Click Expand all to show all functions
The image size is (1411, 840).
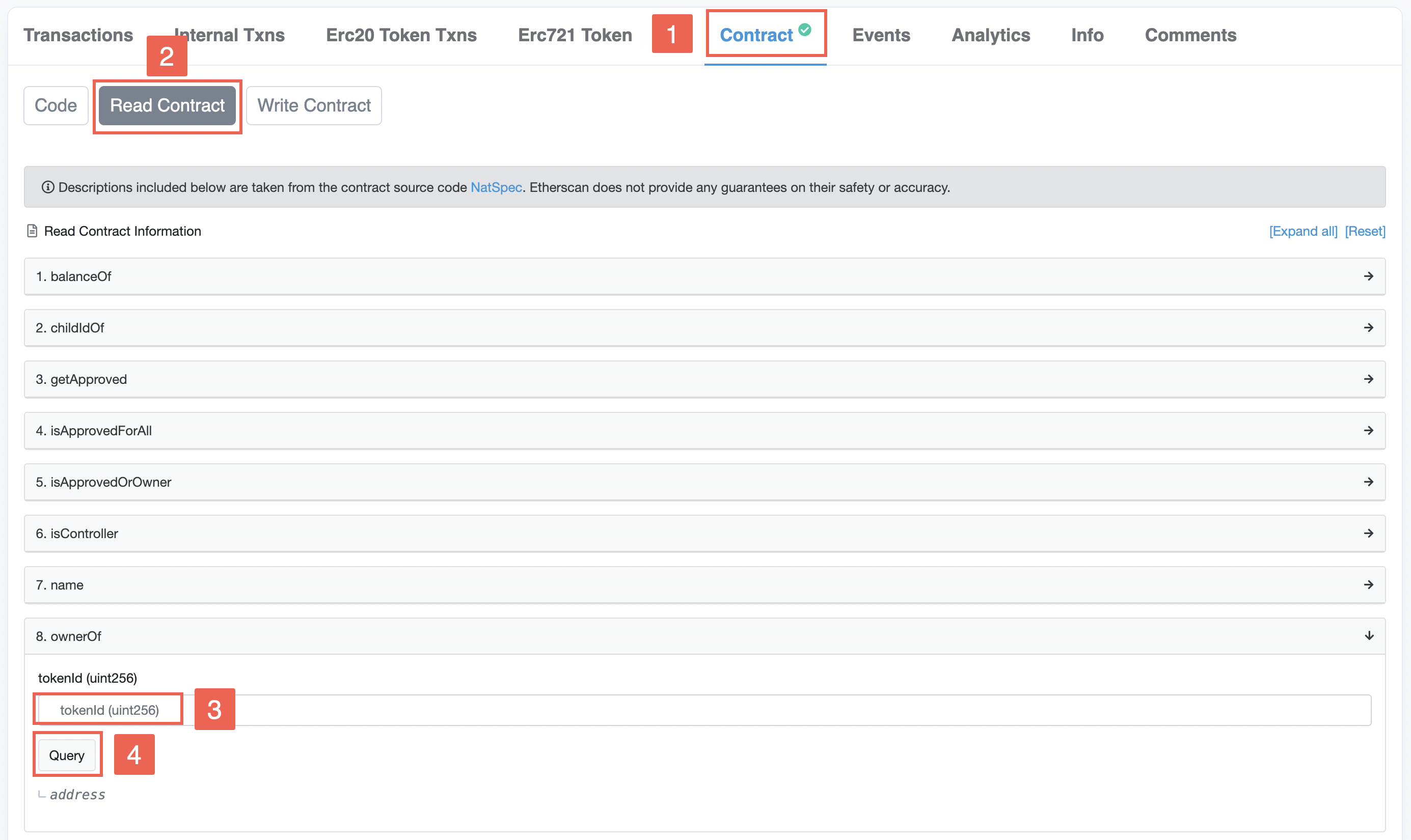coord(1303,231)
